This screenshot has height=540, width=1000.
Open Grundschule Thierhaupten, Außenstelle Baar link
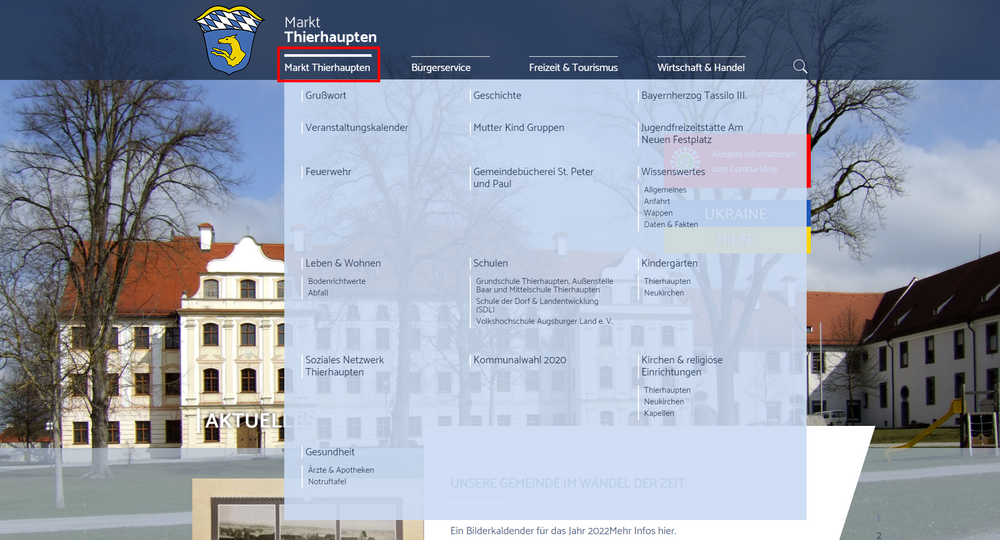tap(544, 284)
